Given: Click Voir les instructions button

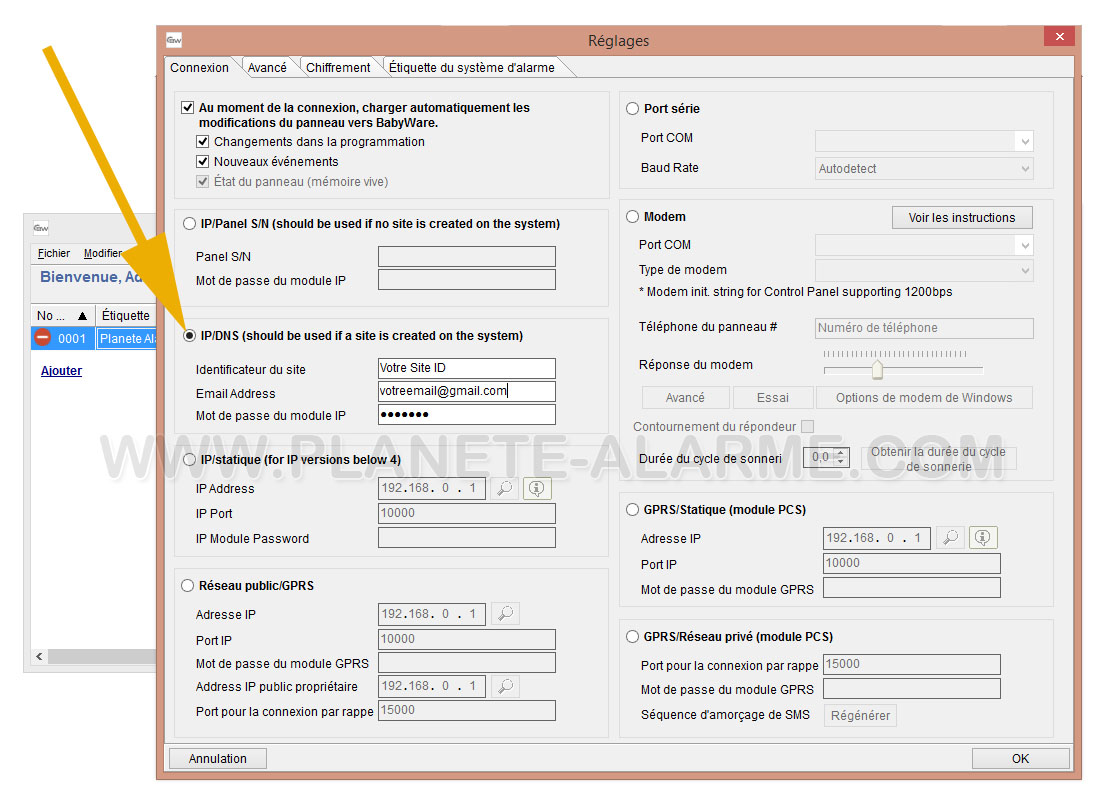Looking at the screenshot, I should pyautogui.click(x=962, y=218).
